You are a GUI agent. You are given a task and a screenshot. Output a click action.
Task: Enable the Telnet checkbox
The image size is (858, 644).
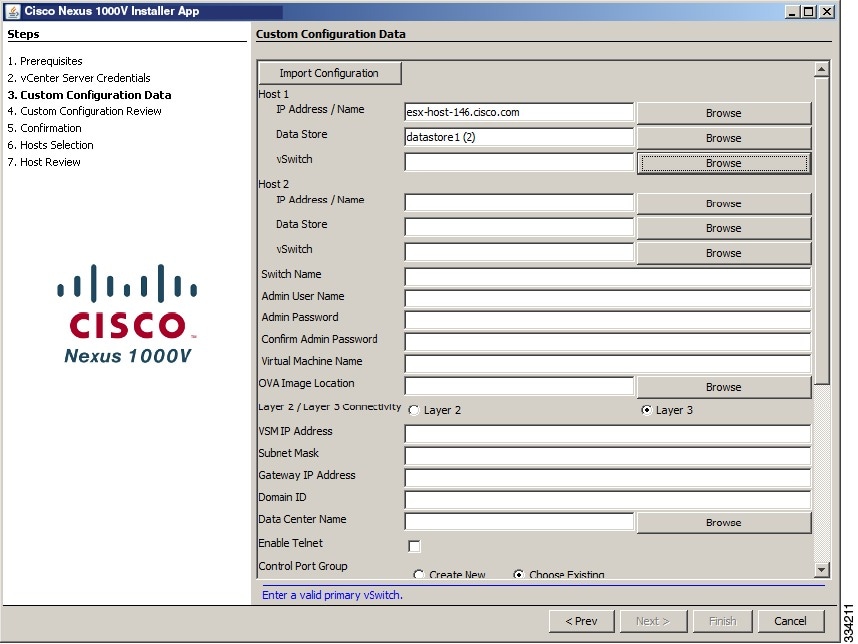point(414,546)
